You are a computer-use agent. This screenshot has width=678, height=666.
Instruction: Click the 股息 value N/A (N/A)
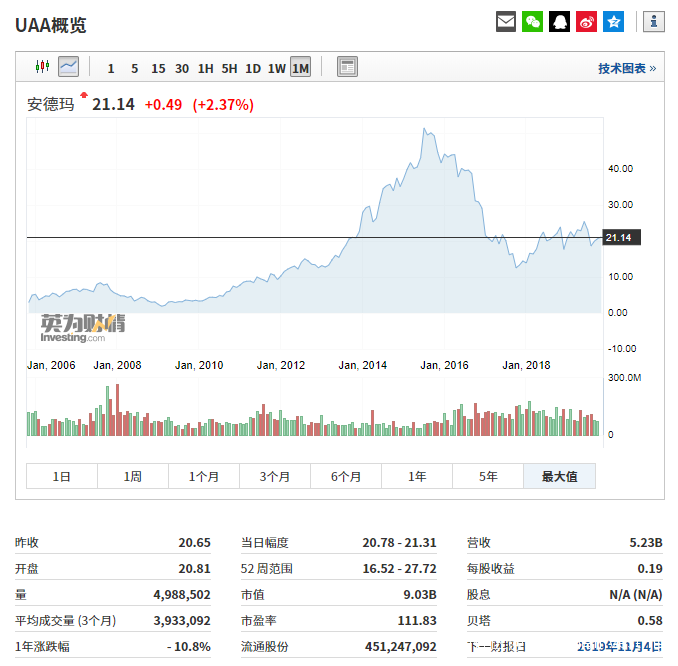(636, 595)
